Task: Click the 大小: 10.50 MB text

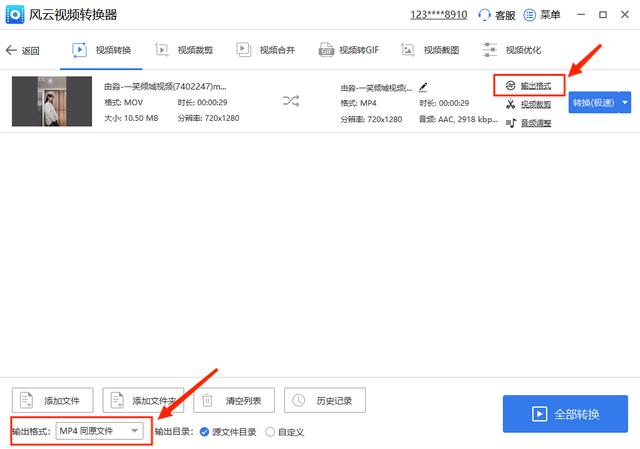Action: [131, 118]
